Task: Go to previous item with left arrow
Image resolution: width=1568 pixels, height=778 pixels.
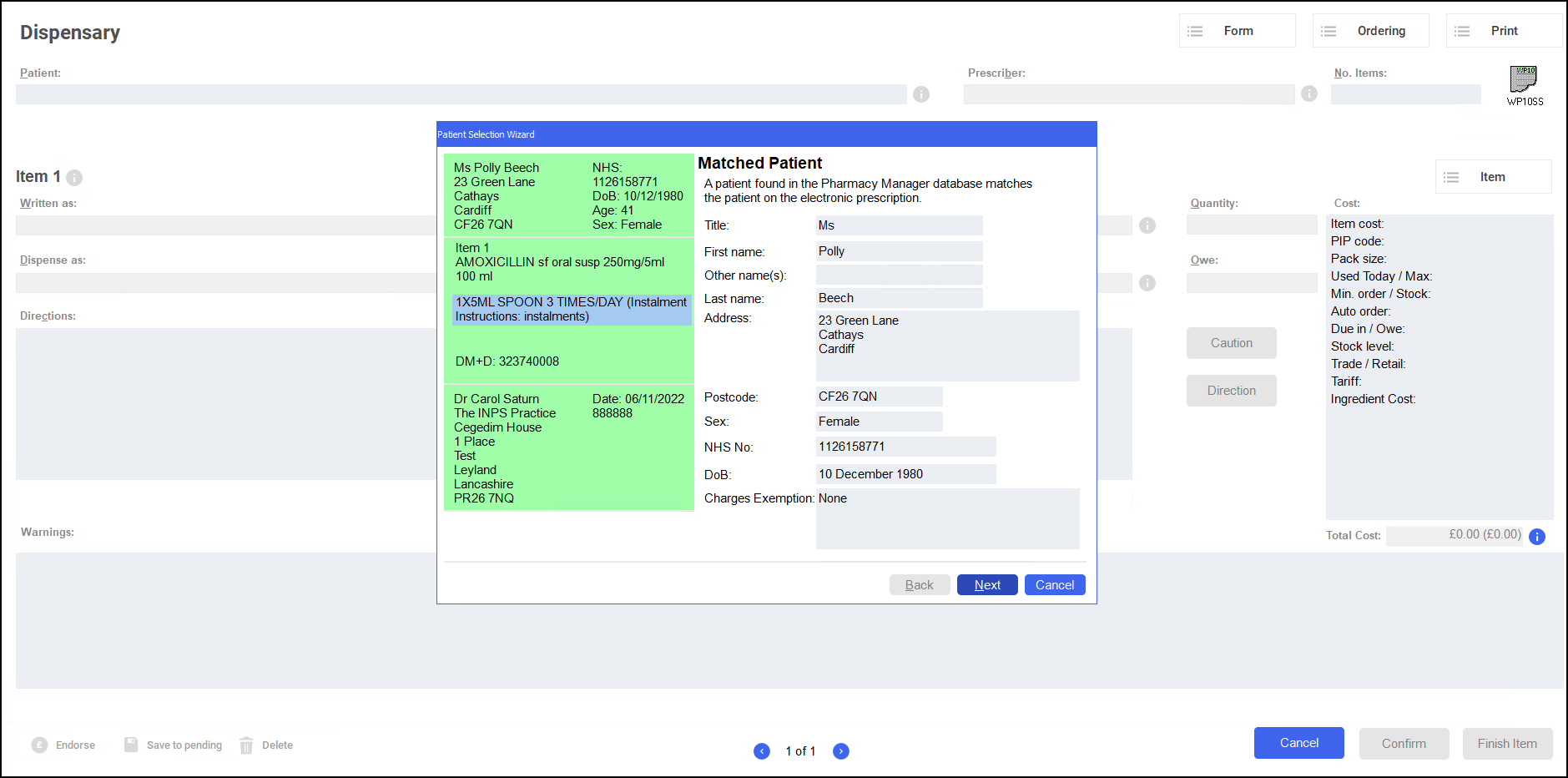Action: click(x=762, y=751)
